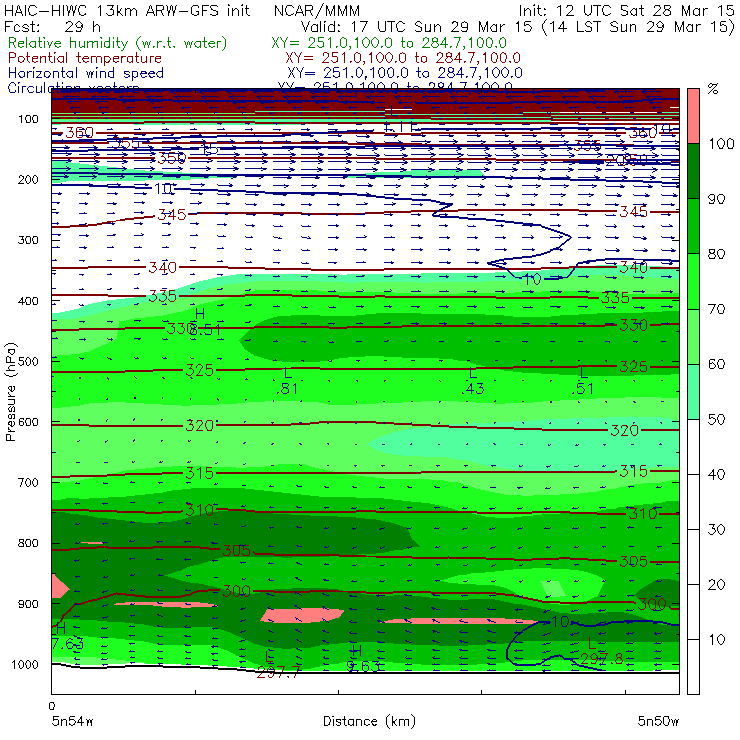Click the pink above-100% colorbar segment

693,116
